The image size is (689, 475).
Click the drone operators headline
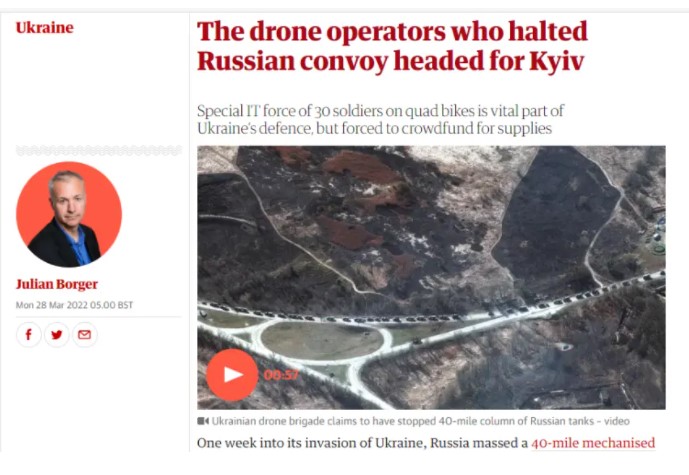point(392,46)
